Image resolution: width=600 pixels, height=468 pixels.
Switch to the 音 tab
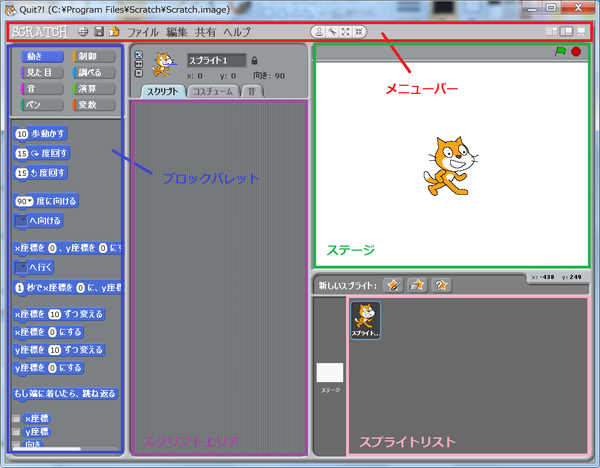(252, 91)
